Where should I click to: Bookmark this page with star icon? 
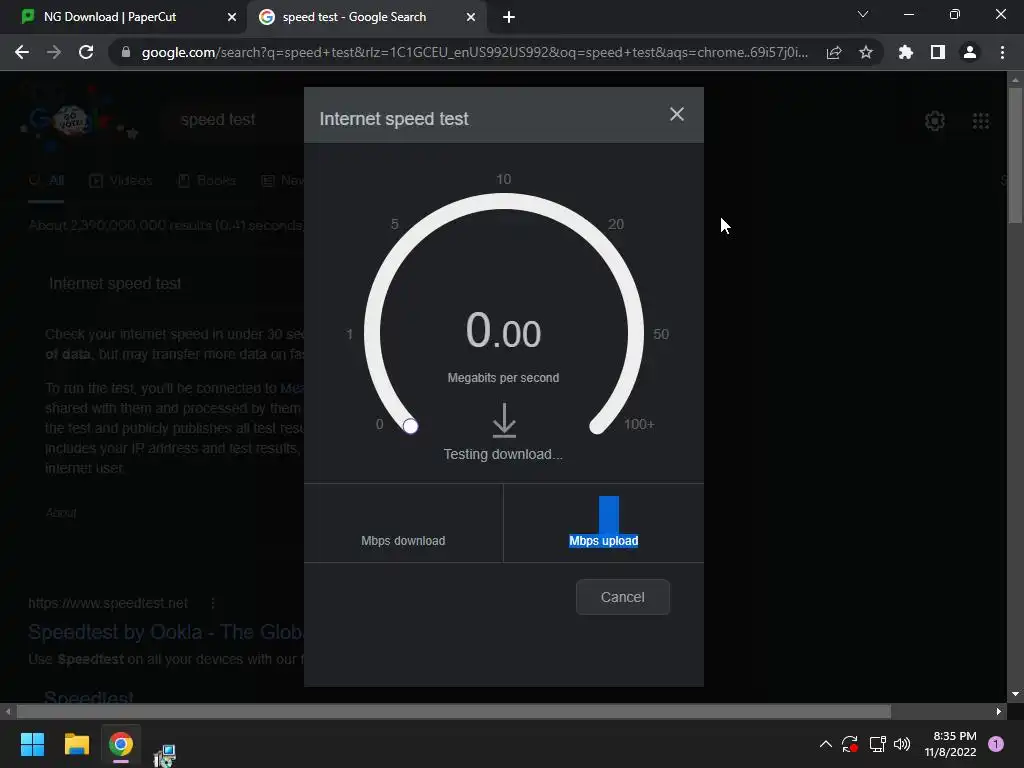coord(866,52)
